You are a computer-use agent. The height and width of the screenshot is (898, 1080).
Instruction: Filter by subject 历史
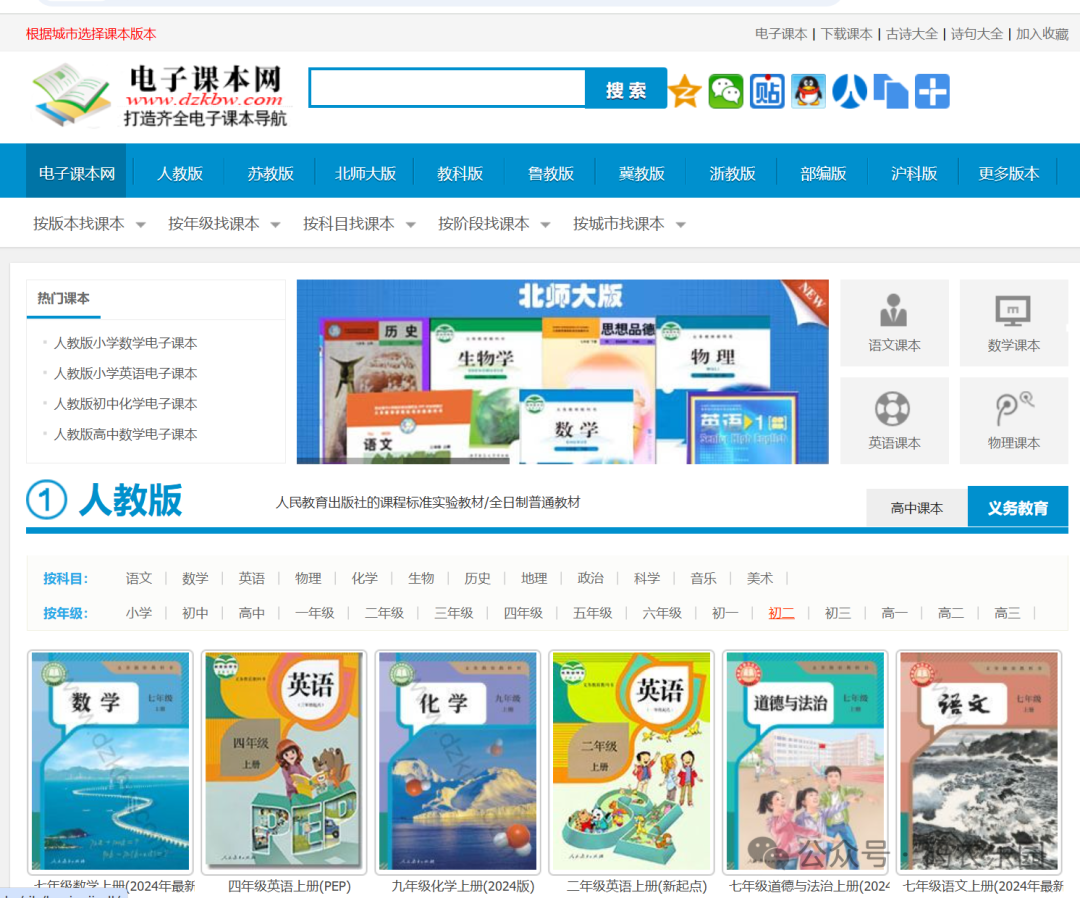[x=477, y=578]
